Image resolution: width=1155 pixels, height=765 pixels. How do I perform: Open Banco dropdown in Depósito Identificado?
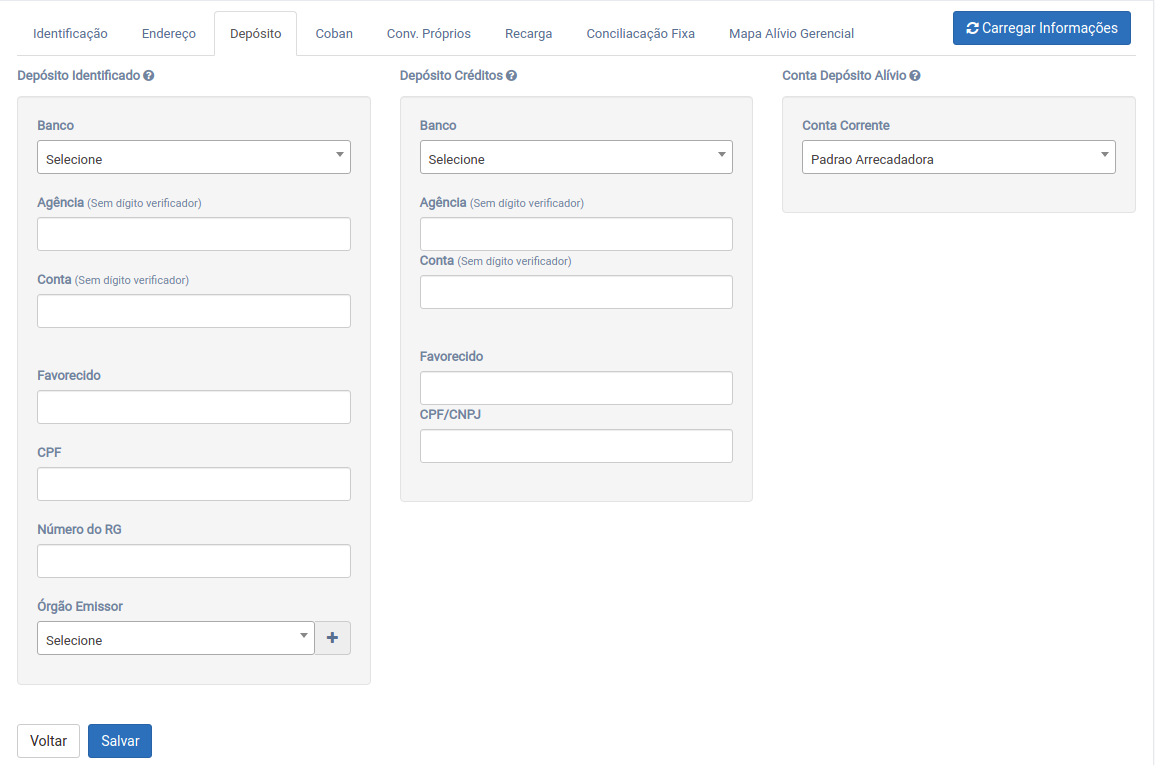tap(194, 158)
